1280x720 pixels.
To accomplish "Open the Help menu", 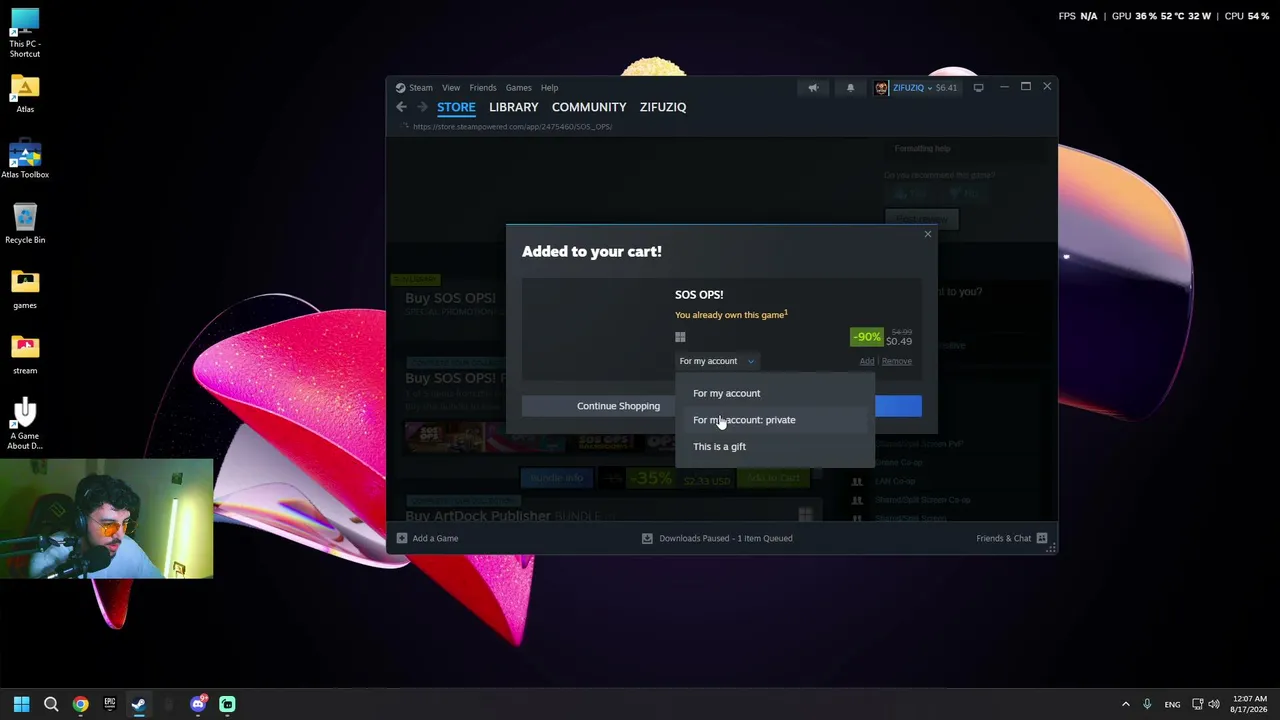I will click(x=549, y=88).
